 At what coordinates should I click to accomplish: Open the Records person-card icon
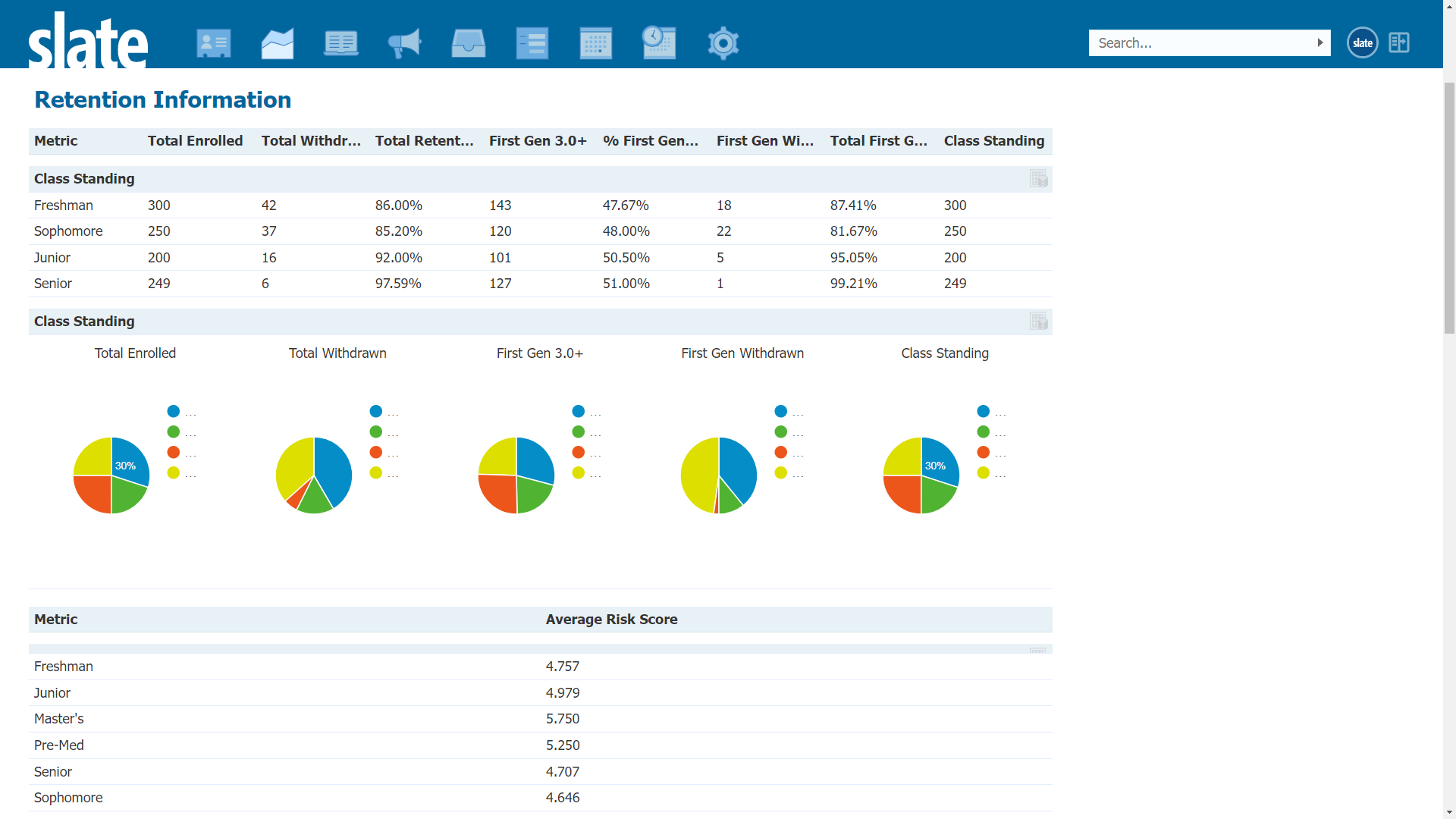coord(214,43)
